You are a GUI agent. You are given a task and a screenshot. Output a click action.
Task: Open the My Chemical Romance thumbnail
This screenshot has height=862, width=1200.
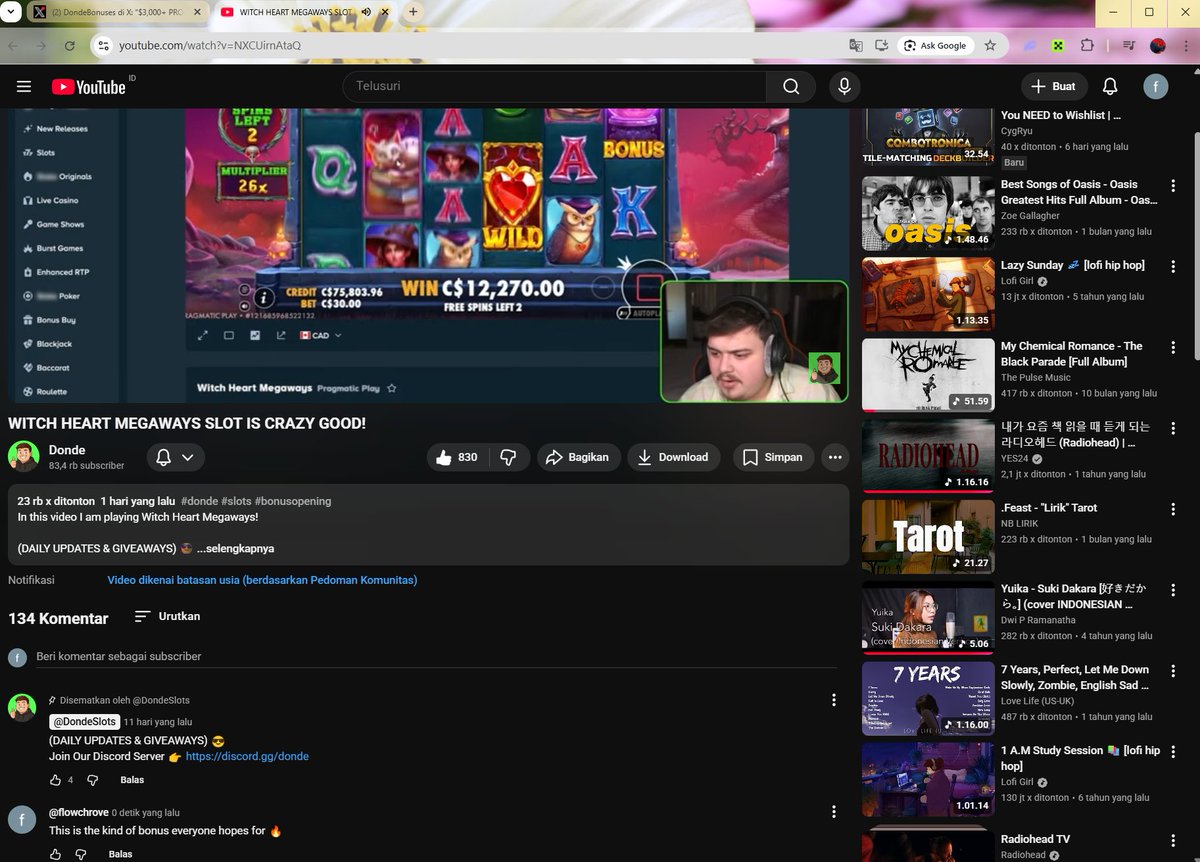point(926,374)
